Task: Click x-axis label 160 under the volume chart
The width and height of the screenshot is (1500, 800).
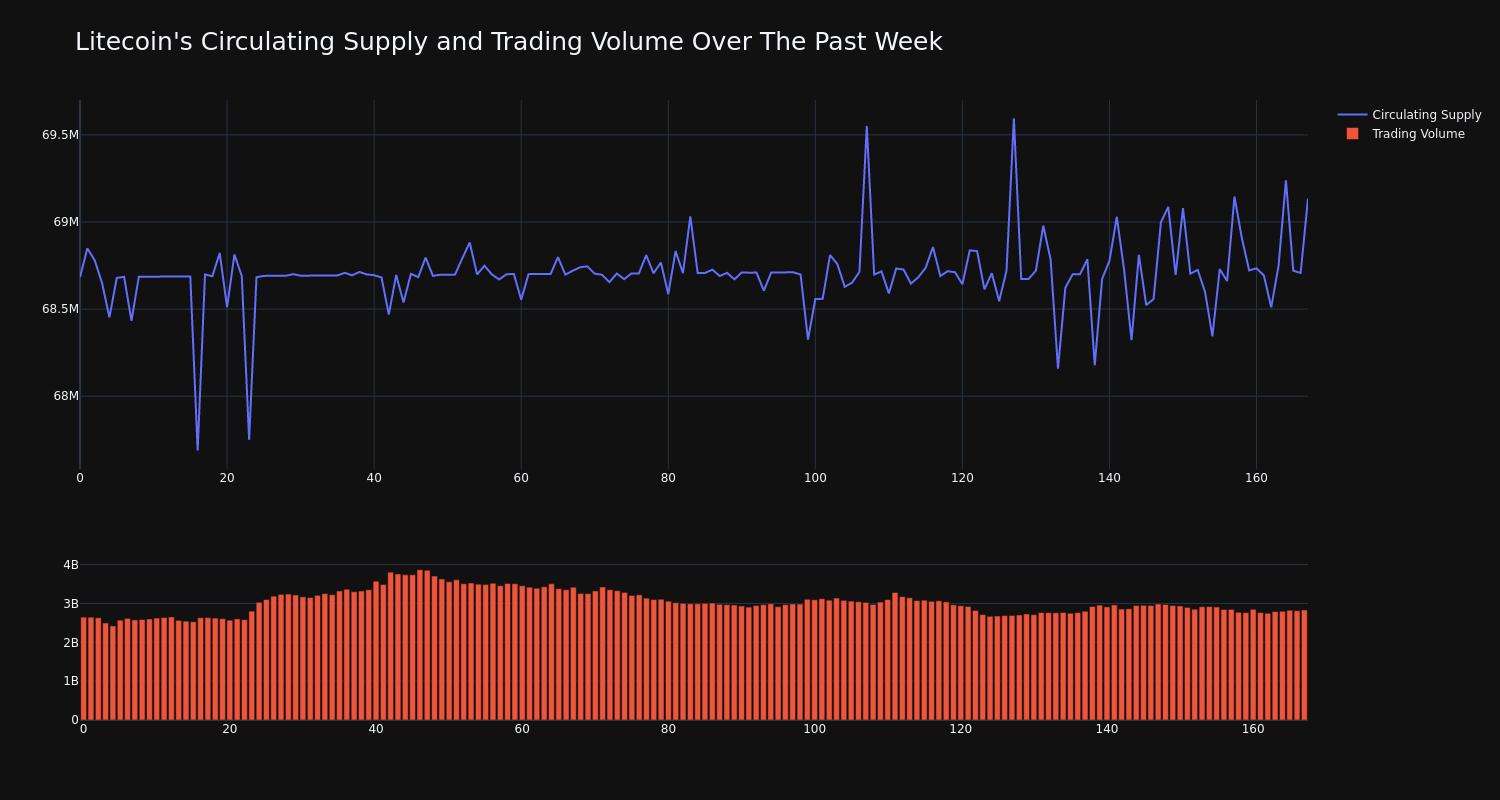Action: (x=1253, y=729)
